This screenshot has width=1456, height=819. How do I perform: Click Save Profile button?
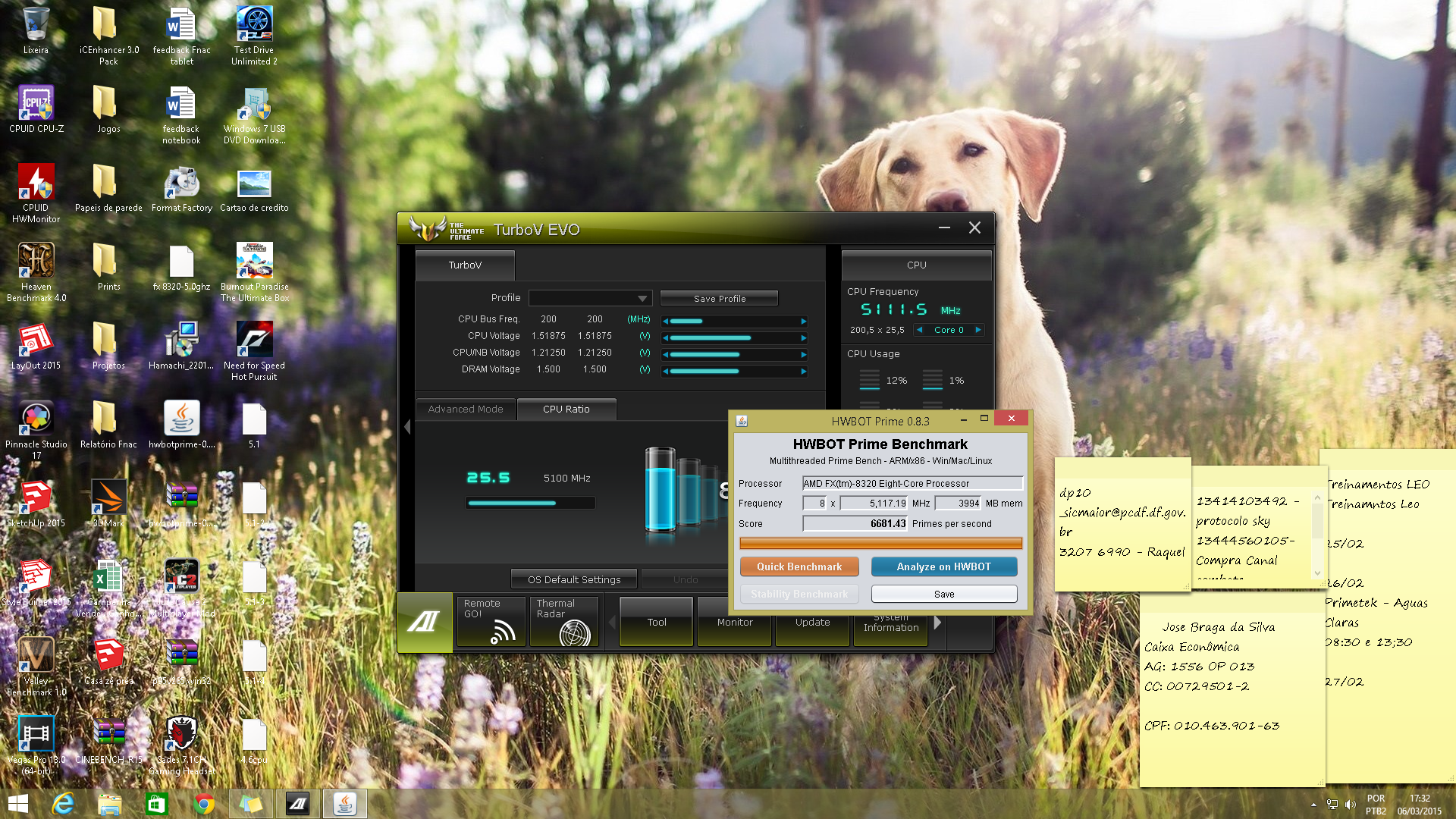click(720, 299)
